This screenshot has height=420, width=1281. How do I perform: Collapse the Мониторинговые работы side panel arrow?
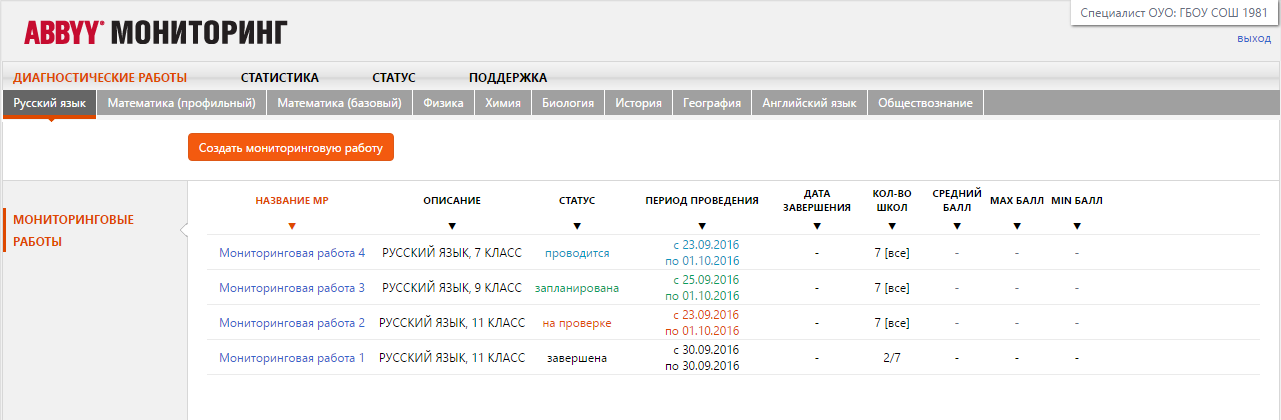point(183,231)
